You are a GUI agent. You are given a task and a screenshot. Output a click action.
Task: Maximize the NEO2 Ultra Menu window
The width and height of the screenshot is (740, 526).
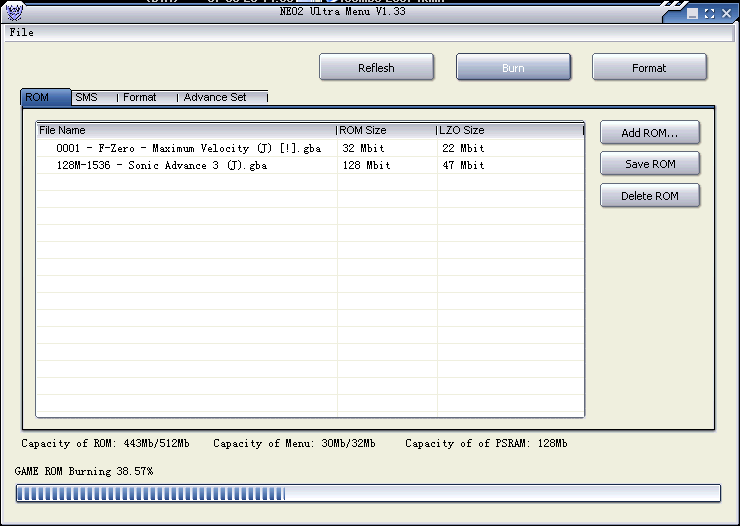pyautogui.click(x=709, y=13)
